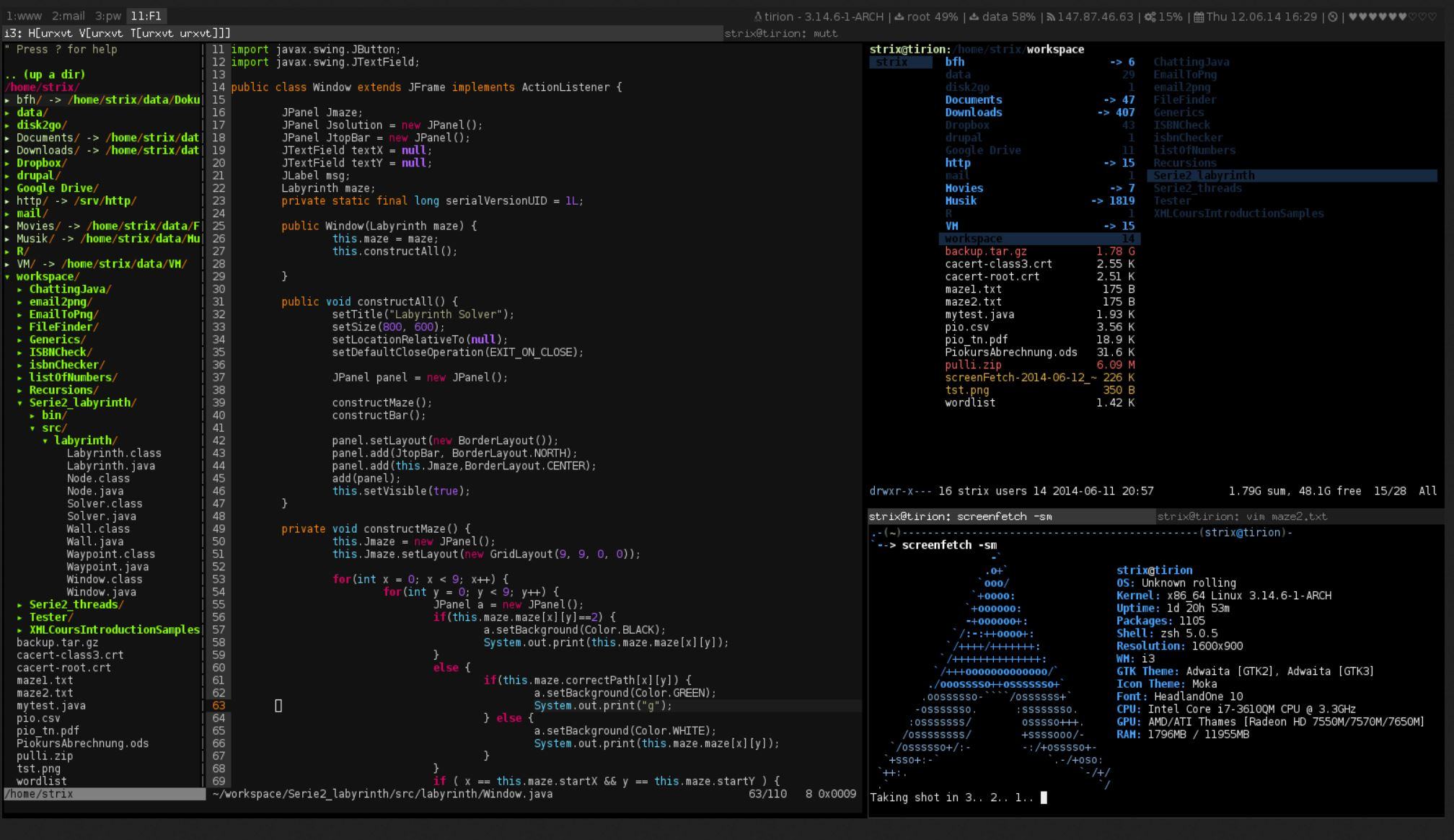The height and width of the screenshot is (840, 1454).
Task: Open PiokursAbrechnung.ods in the NERDTree
Action: (83, 743)
